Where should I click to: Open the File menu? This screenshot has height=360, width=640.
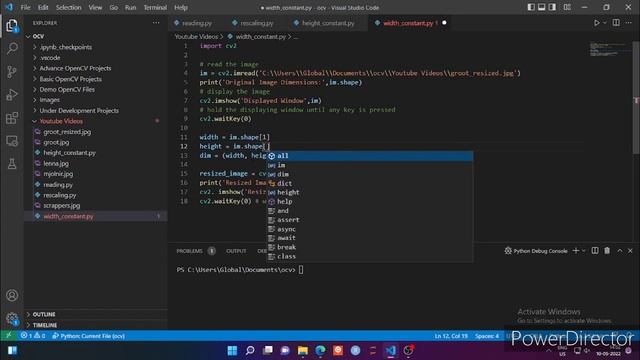(25, 7)
